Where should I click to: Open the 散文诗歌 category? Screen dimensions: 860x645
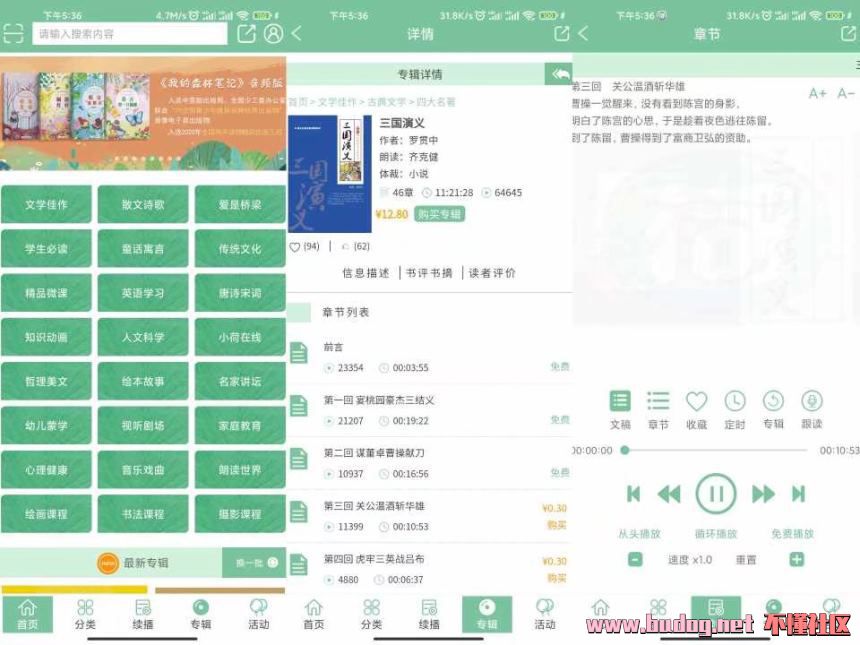click(143, 205)
